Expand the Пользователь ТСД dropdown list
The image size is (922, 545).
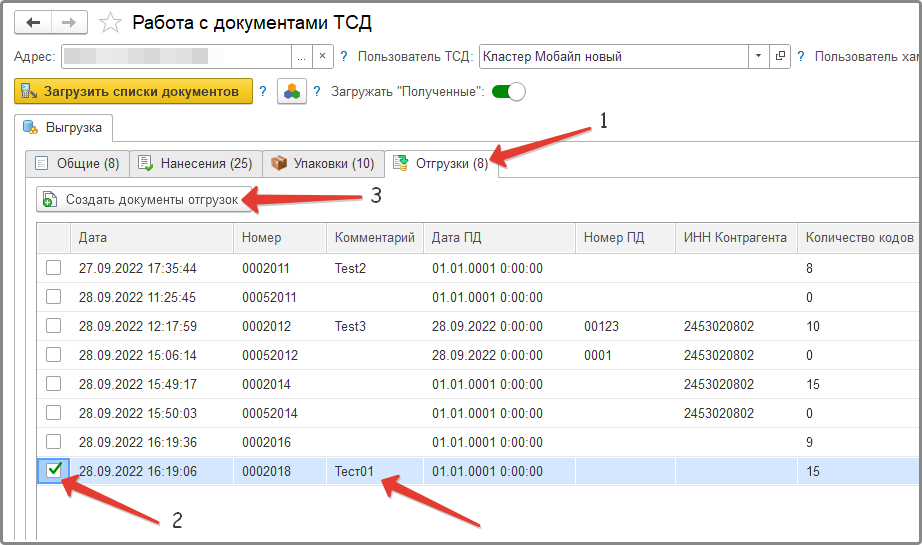(759, 56)
